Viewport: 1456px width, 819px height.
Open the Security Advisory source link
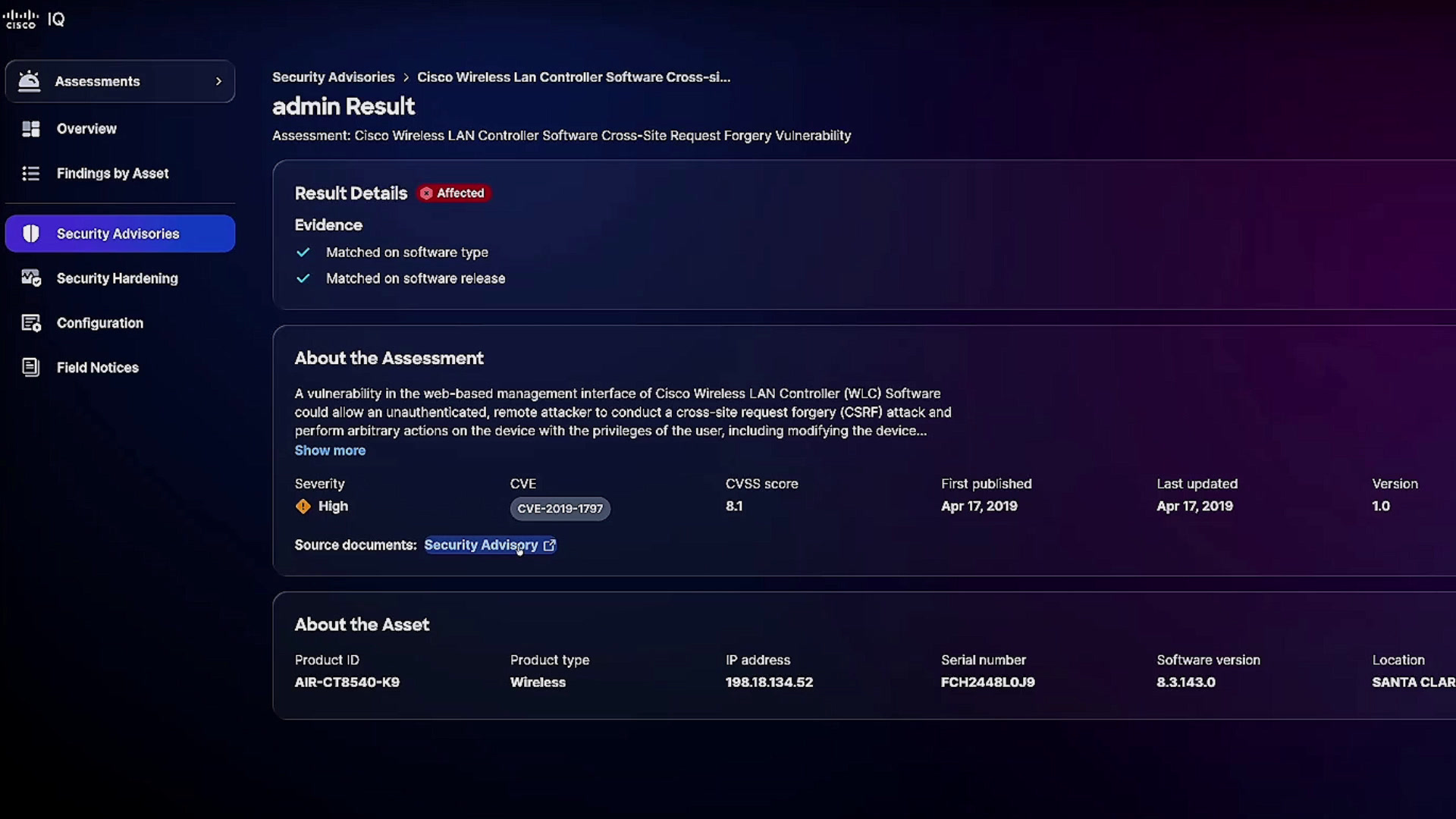481,545
